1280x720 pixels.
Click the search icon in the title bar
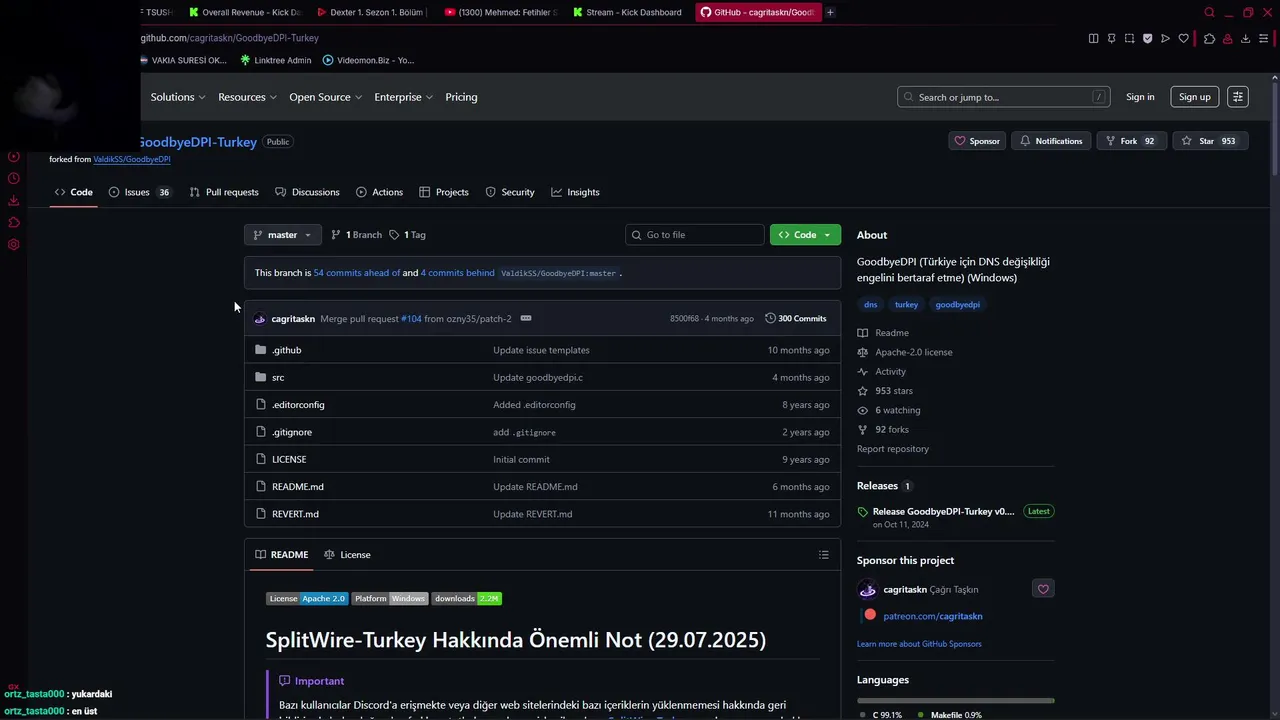1209,12
